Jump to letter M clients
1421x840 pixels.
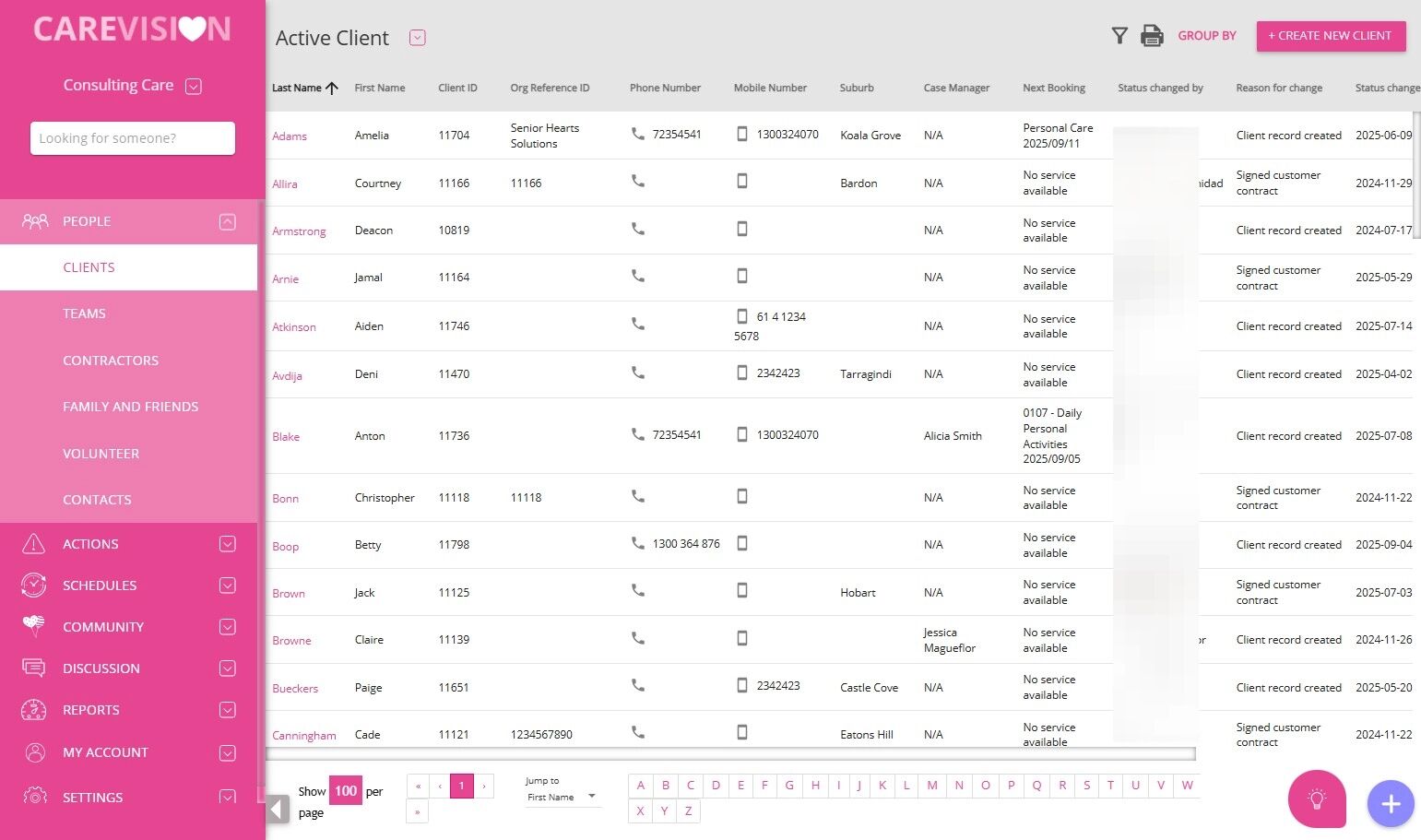pyautogui.click(x=932, y=786)
